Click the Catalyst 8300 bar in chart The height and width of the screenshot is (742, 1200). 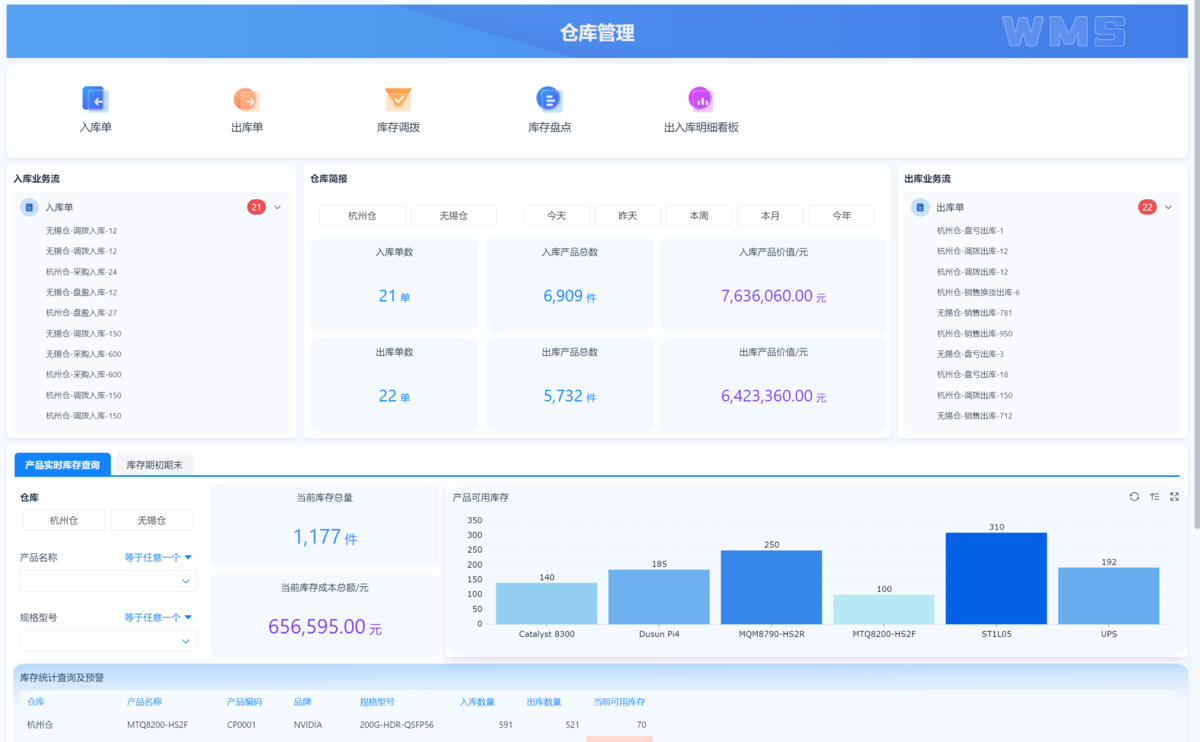point(546,603)
